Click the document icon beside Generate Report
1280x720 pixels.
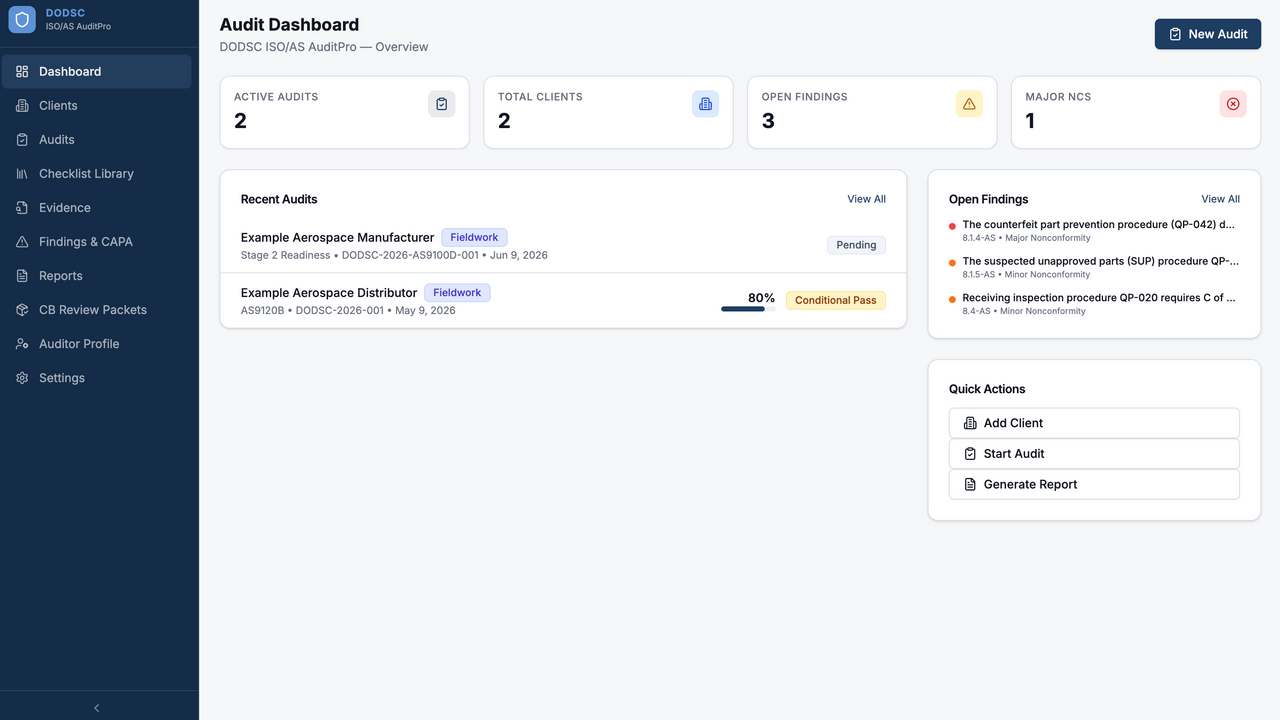(x=970, y=485)
